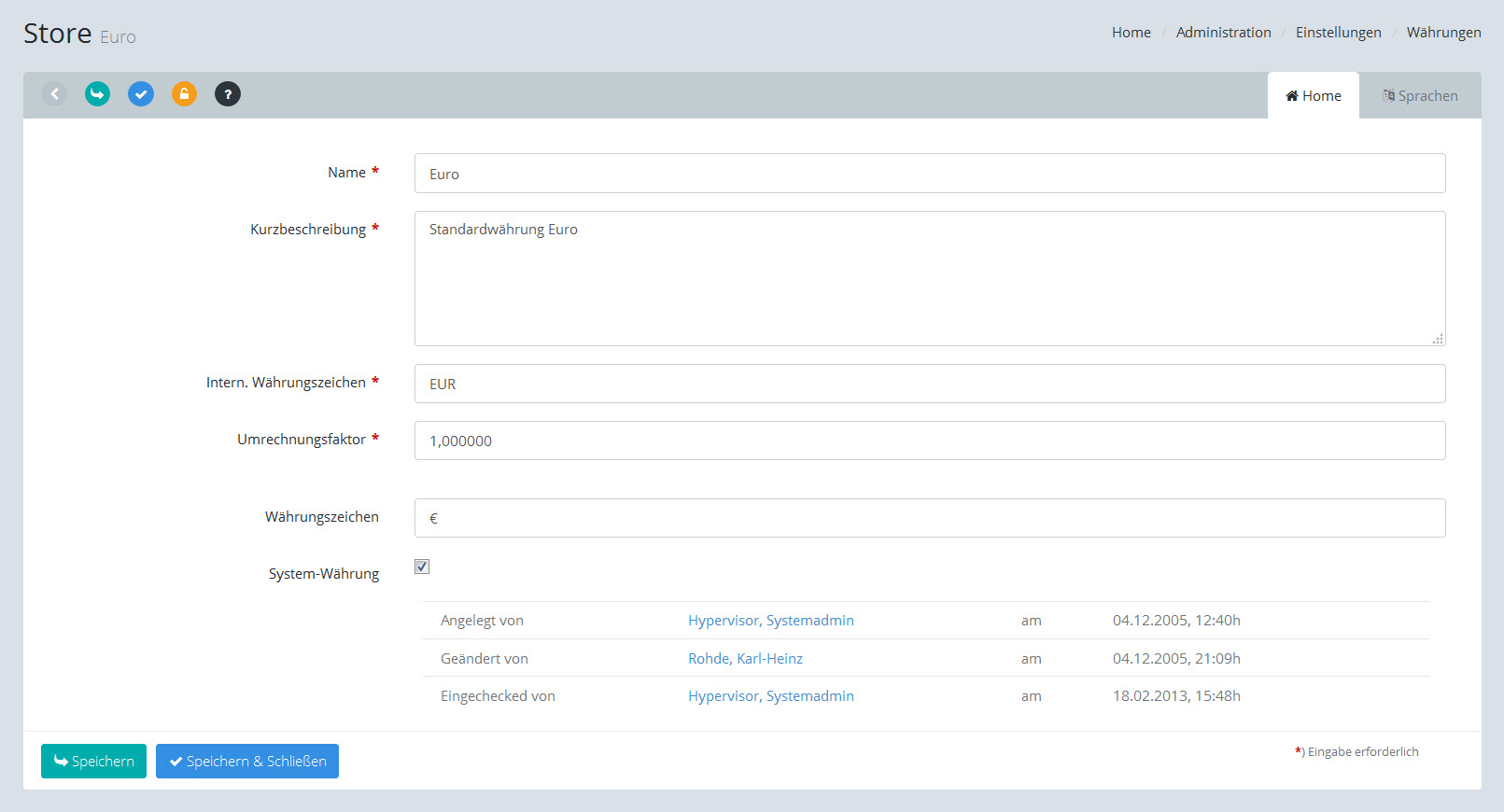Navigate to Währungen breadcrumb link

point(1443,33)
